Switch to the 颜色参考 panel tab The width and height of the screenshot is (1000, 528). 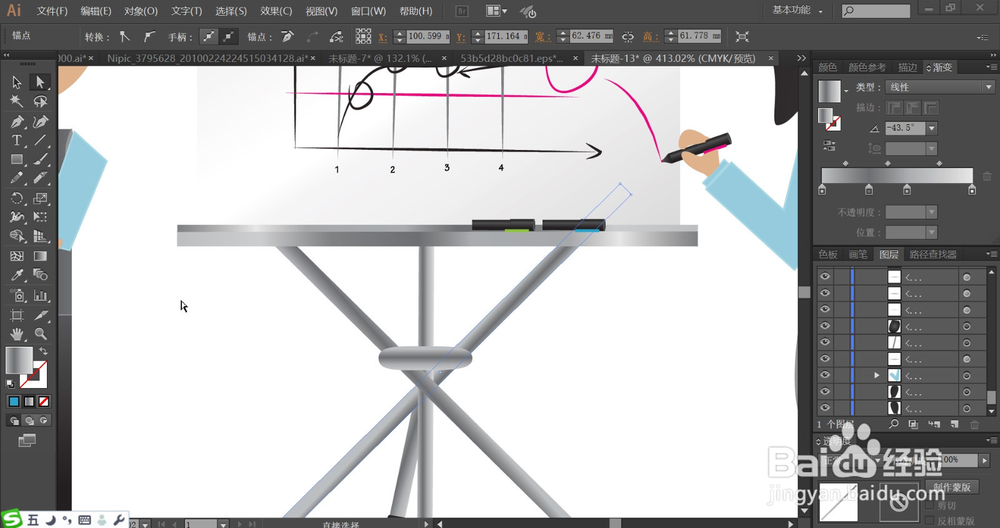pyautogui.click(x=867, y=67)
